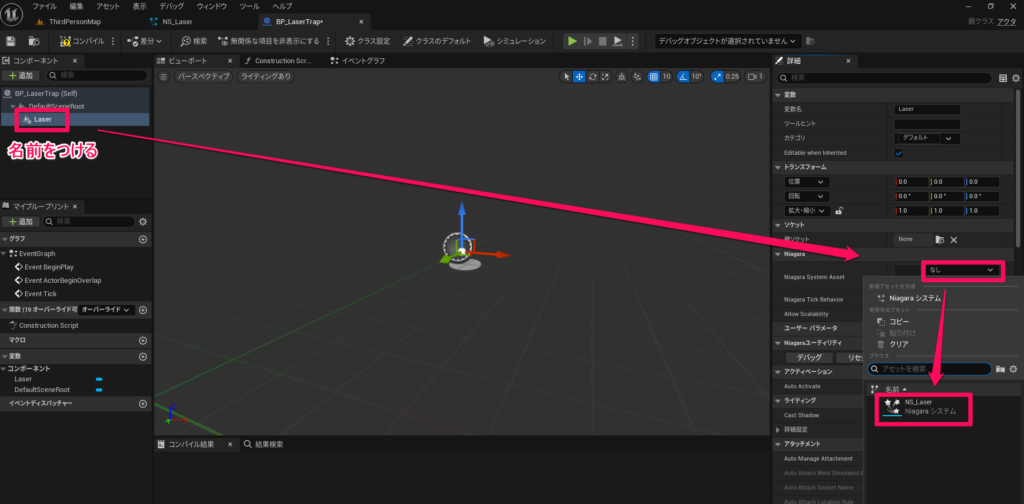Open the アセット menu

[108, 6]
